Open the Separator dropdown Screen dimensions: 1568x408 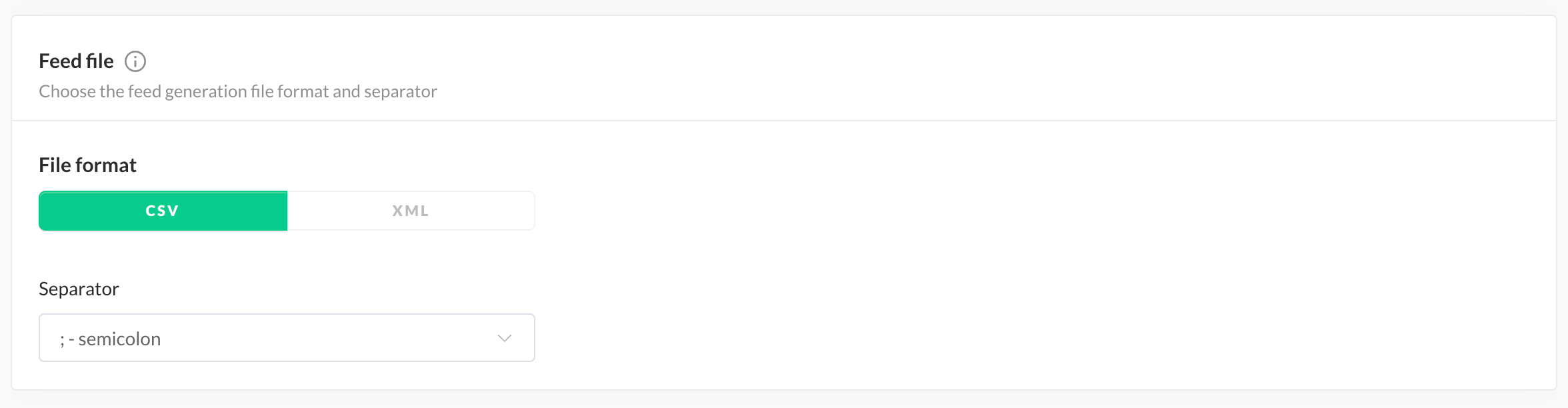(287, 338)
